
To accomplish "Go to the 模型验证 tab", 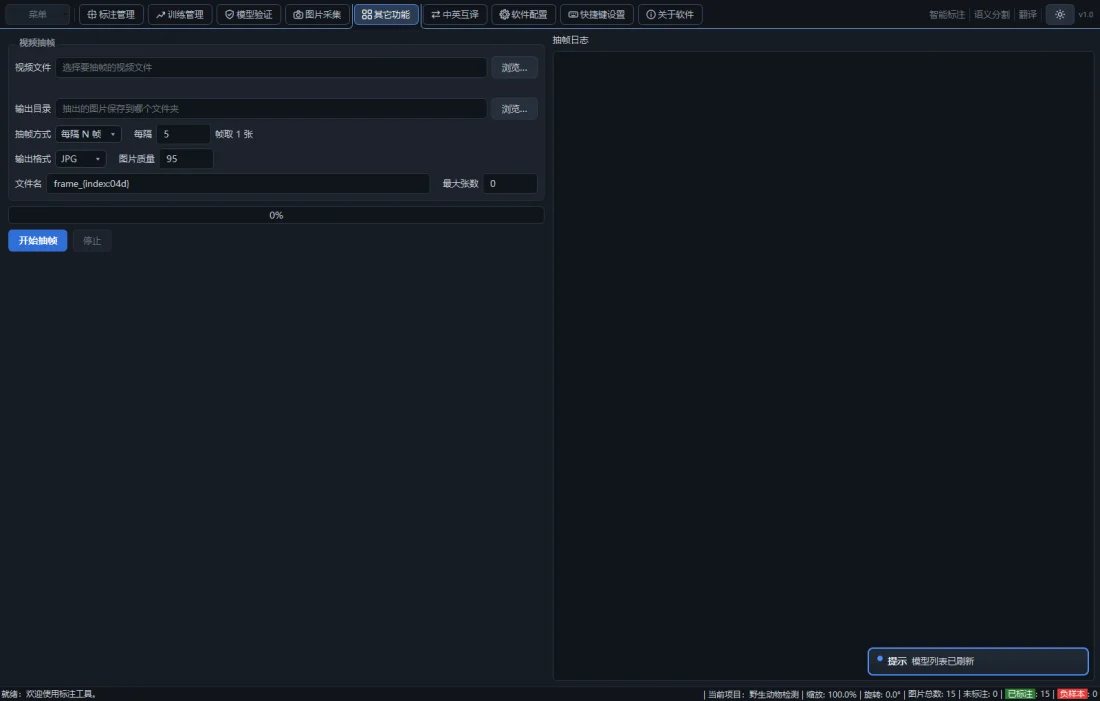I will pos(248,14).
